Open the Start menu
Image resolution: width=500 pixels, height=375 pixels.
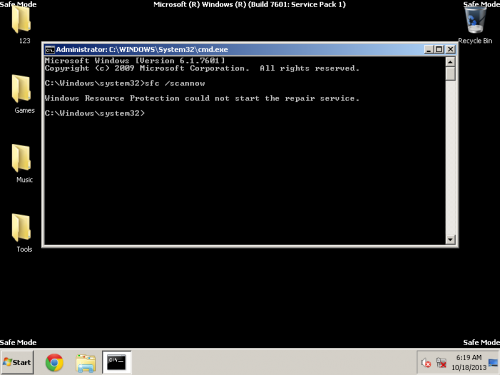pos(17,362)
